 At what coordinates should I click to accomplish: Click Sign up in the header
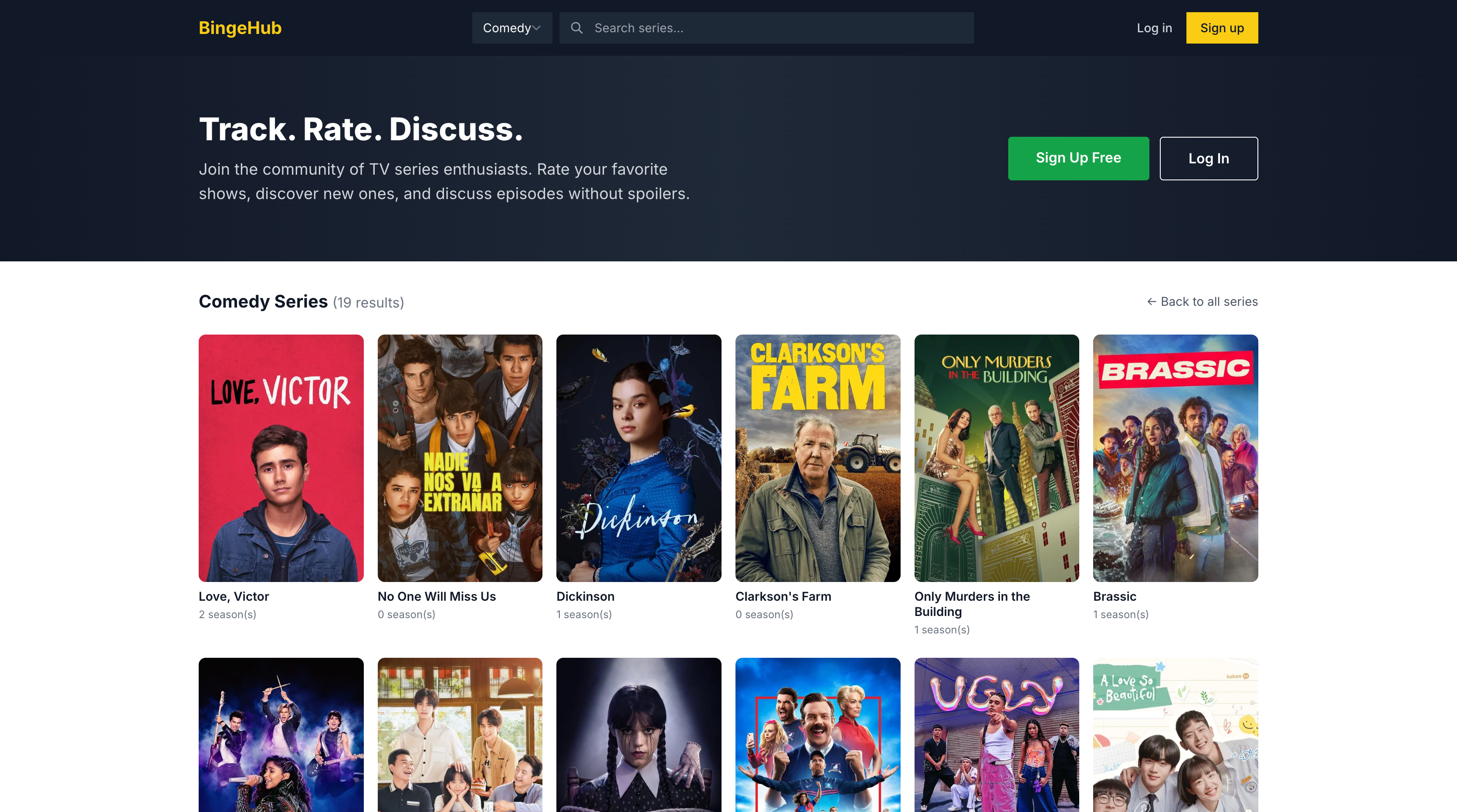(1222, 28)
